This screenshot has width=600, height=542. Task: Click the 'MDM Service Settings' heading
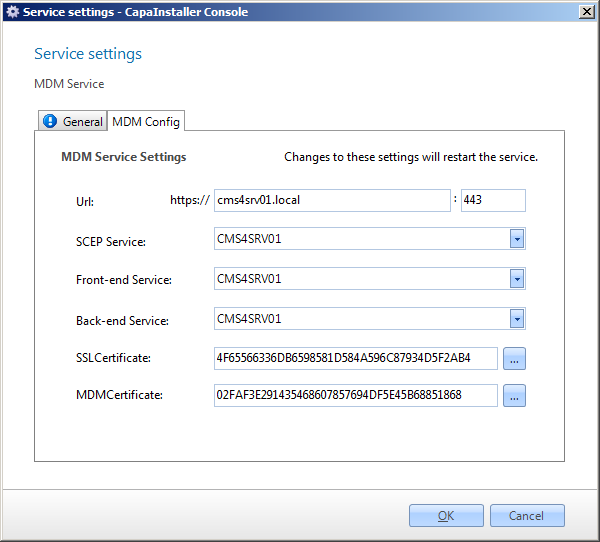(124, 157)
